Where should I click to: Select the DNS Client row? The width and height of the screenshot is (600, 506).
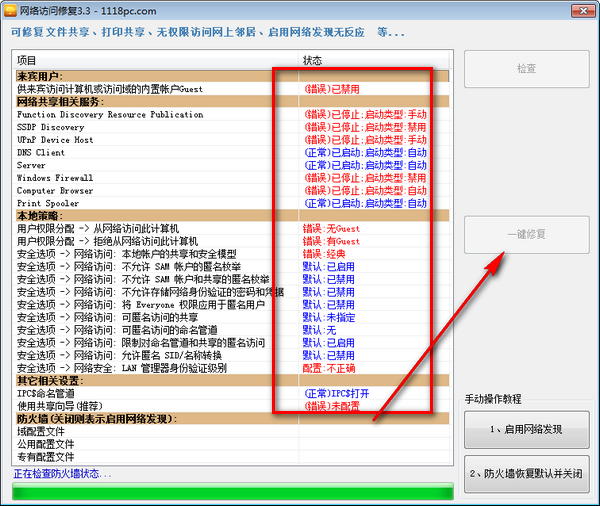232,152
